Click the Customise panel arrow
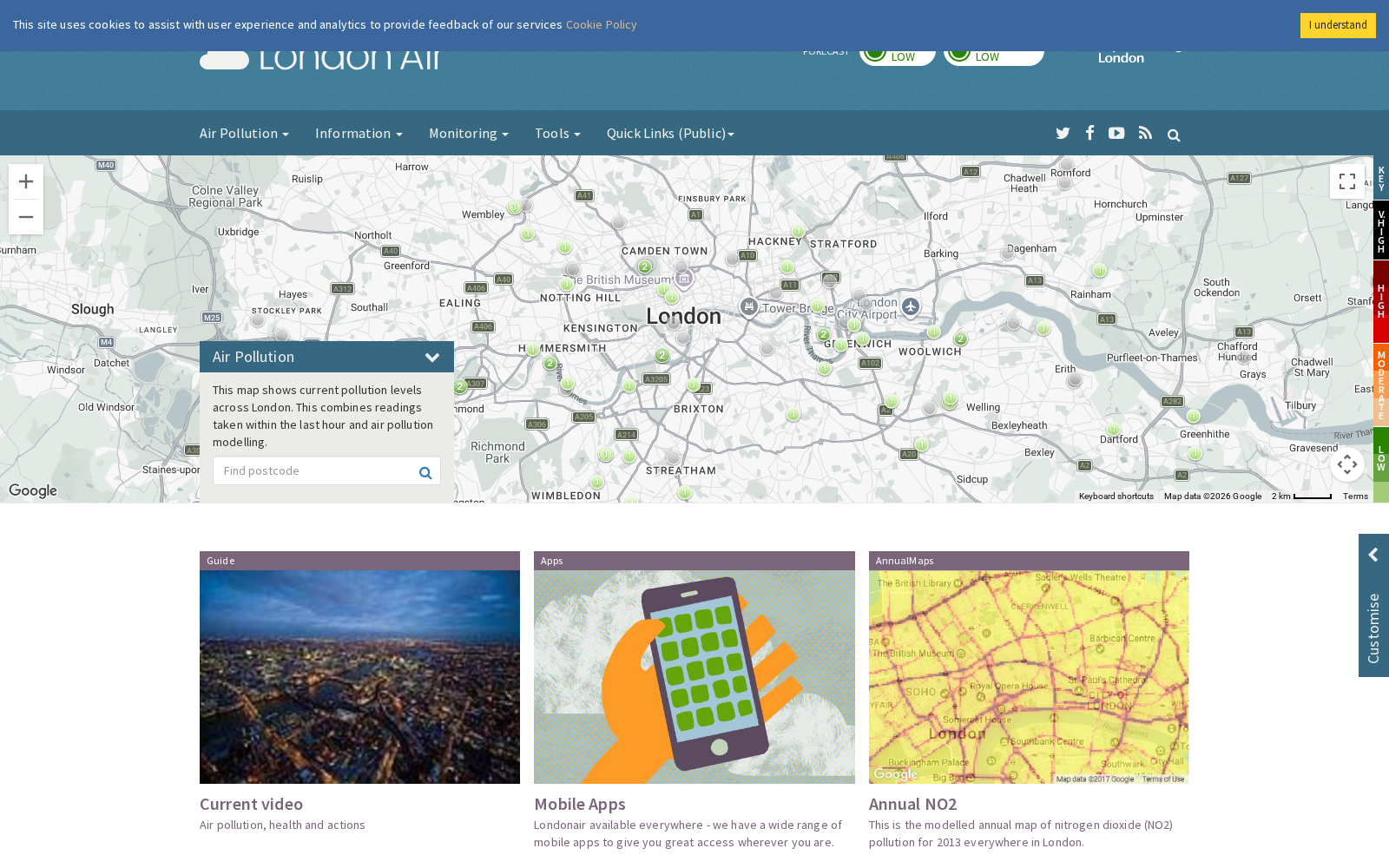This screenshot has width=1389, height=868. point(1373,556)
